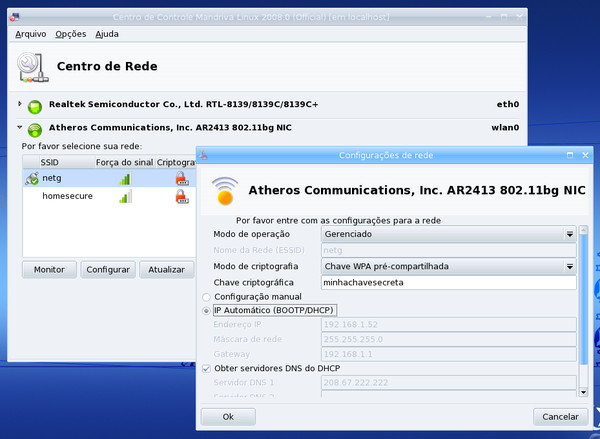Image resolution: width=600 pixels, height=439 pixels.
Task: Click the green eth0 Realtek status icon
Action: (35, 107)
